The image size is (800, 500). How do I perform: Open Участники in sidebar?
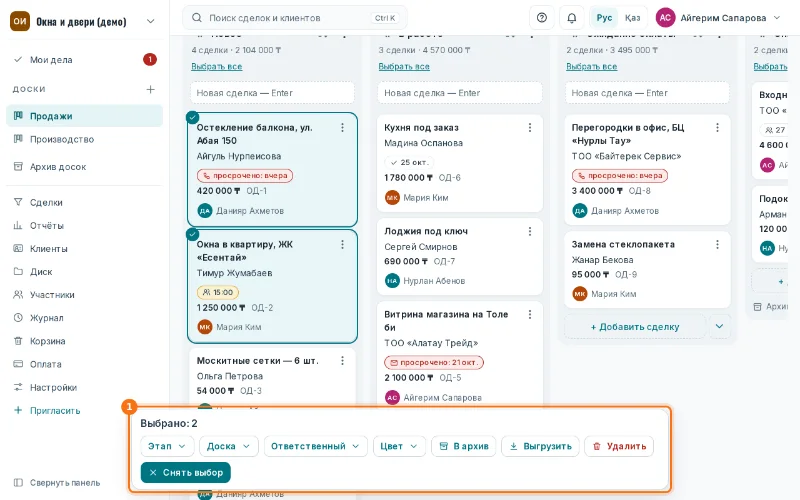click(x=84, y=295)
